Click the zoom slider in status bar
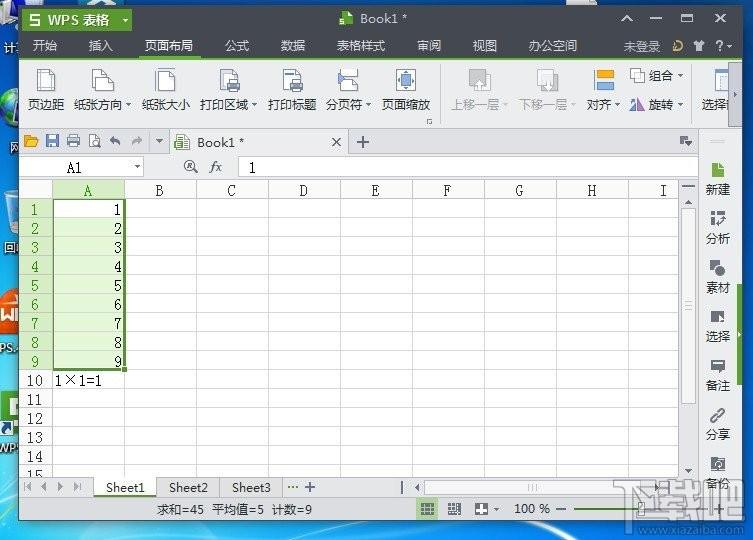This screenshot has height=540, width=753. click(x=640, y=509)
